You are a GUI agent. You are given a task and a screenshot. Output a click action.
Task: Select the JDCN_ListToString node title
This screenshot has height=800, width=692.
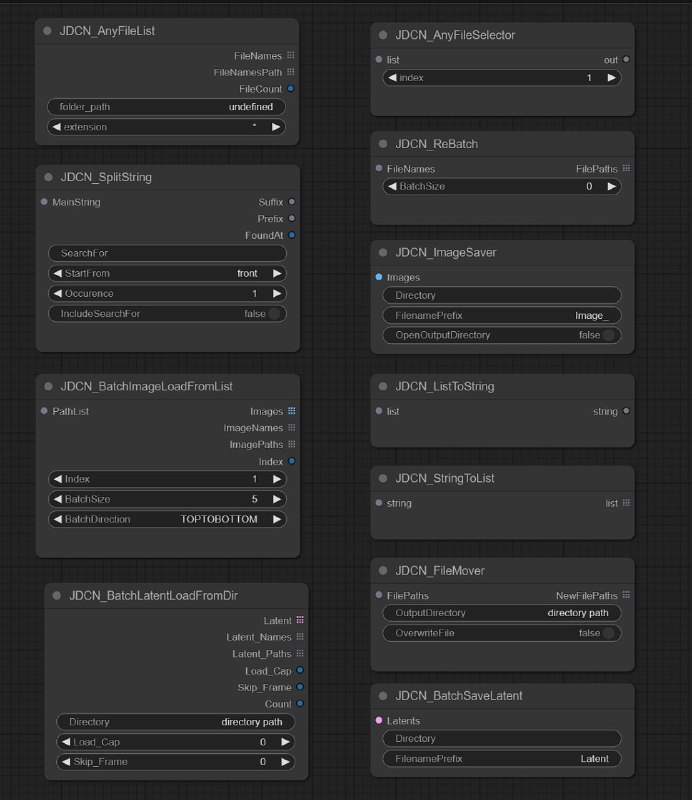444,386
